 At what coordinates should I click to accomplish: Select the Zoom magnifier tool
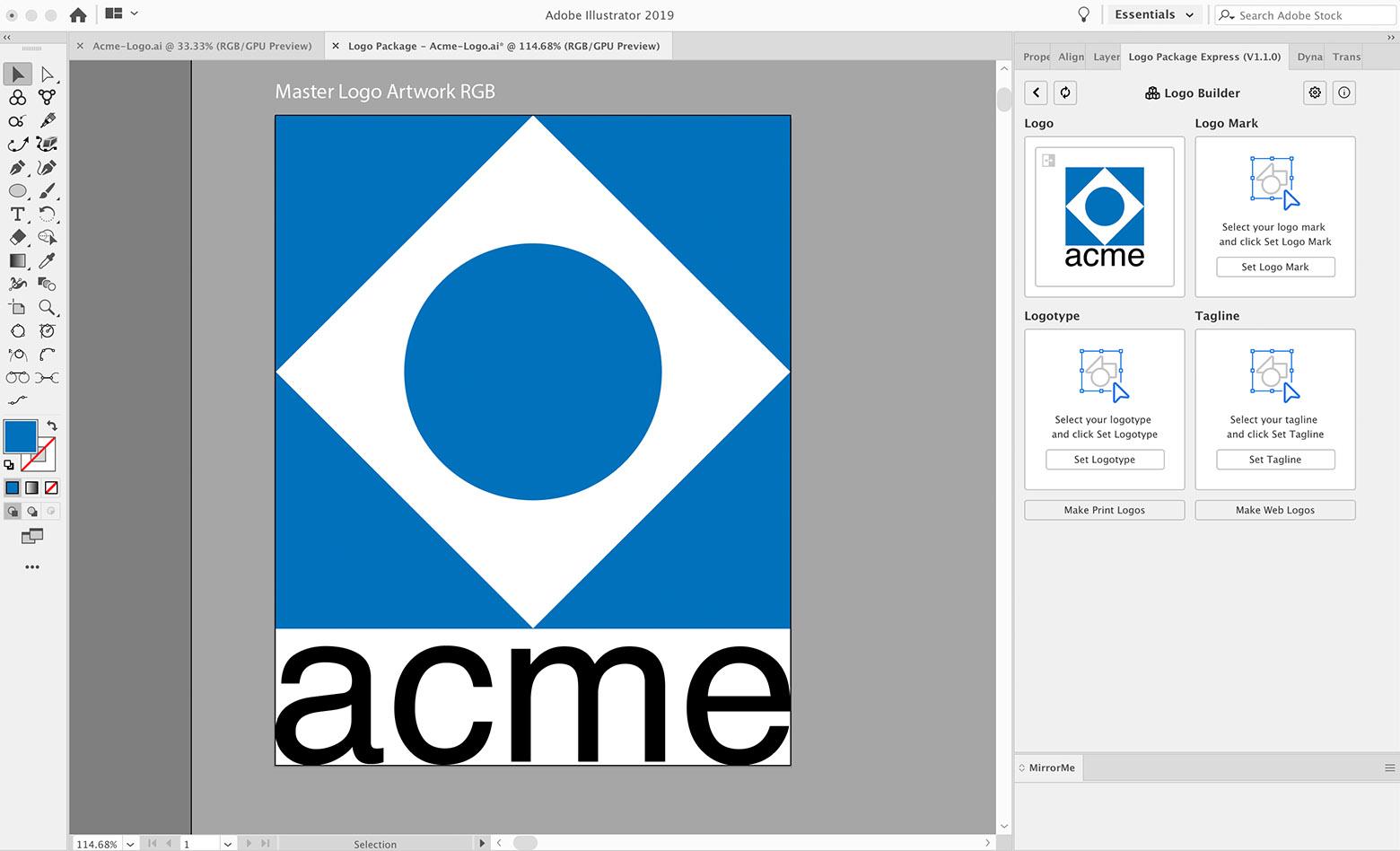pos(48,308)
